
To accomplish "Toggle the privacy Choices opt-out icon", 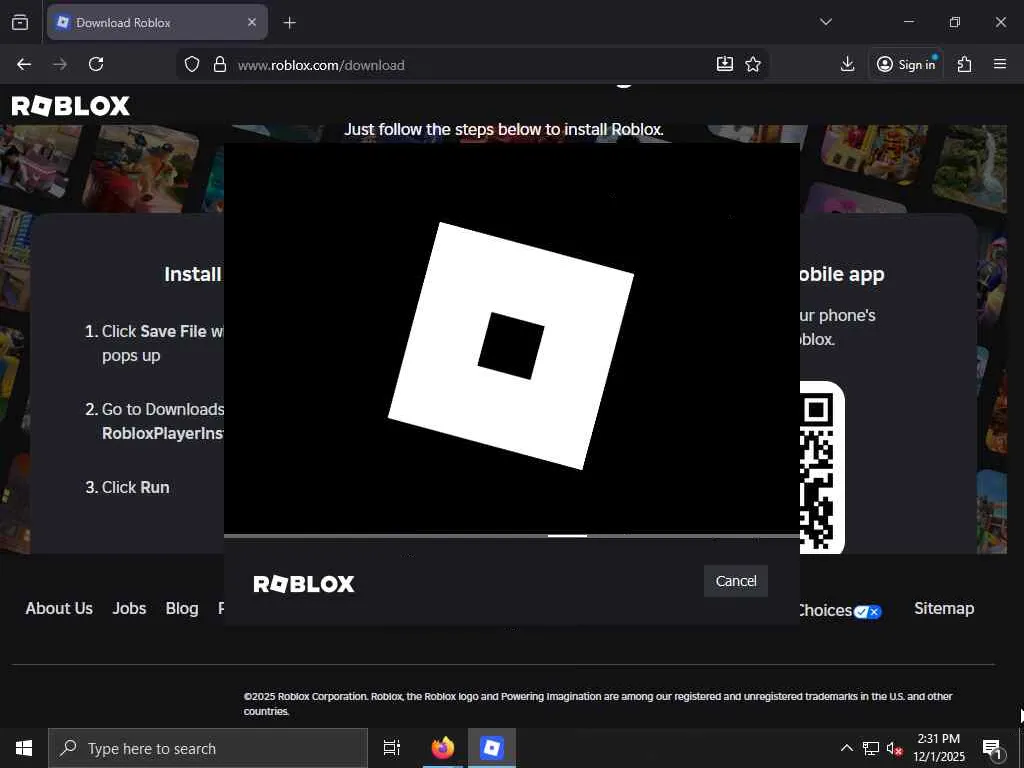I will coord(867,611).
